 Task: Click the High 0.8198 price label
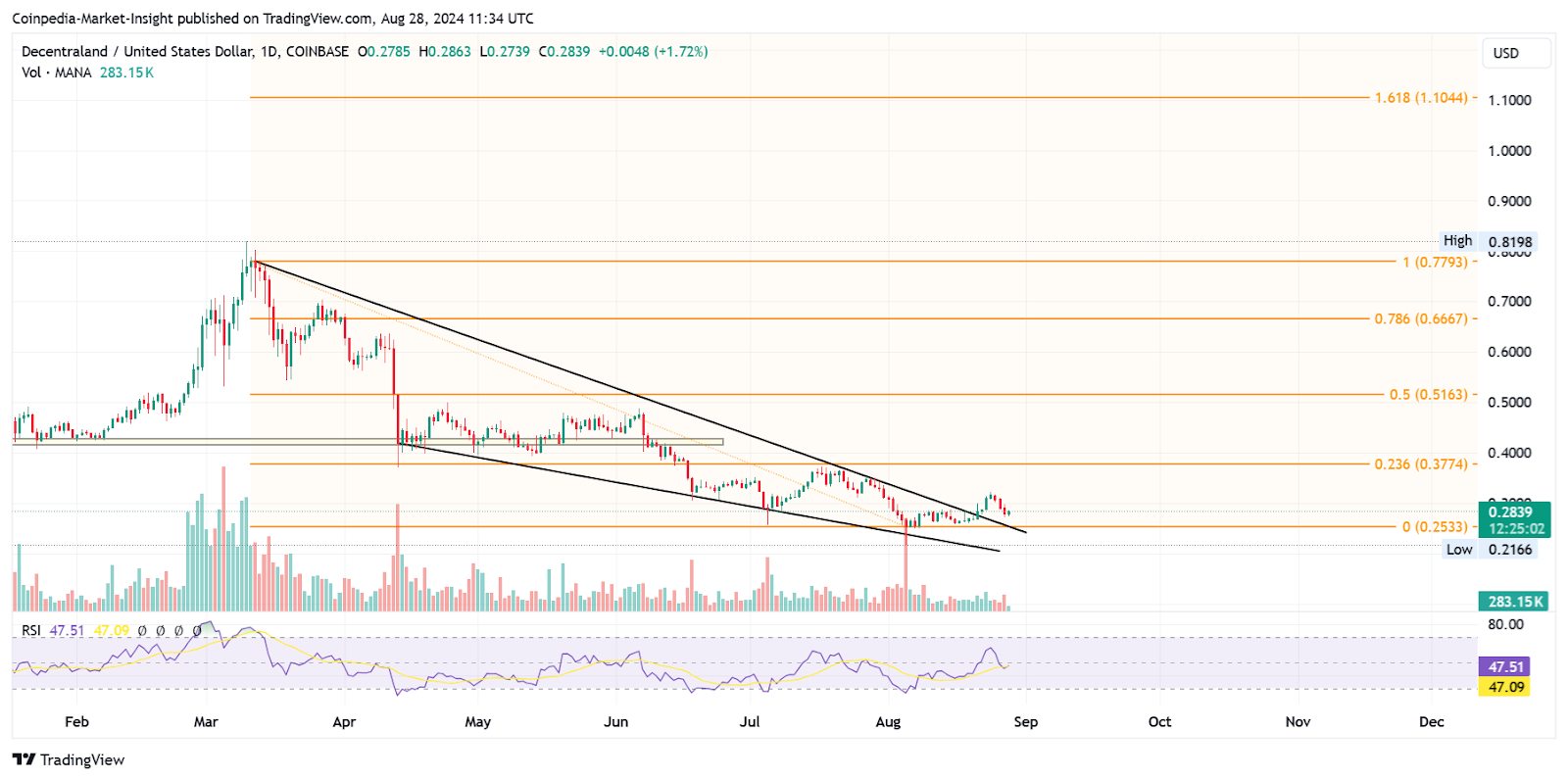[x=1487, y=241]
